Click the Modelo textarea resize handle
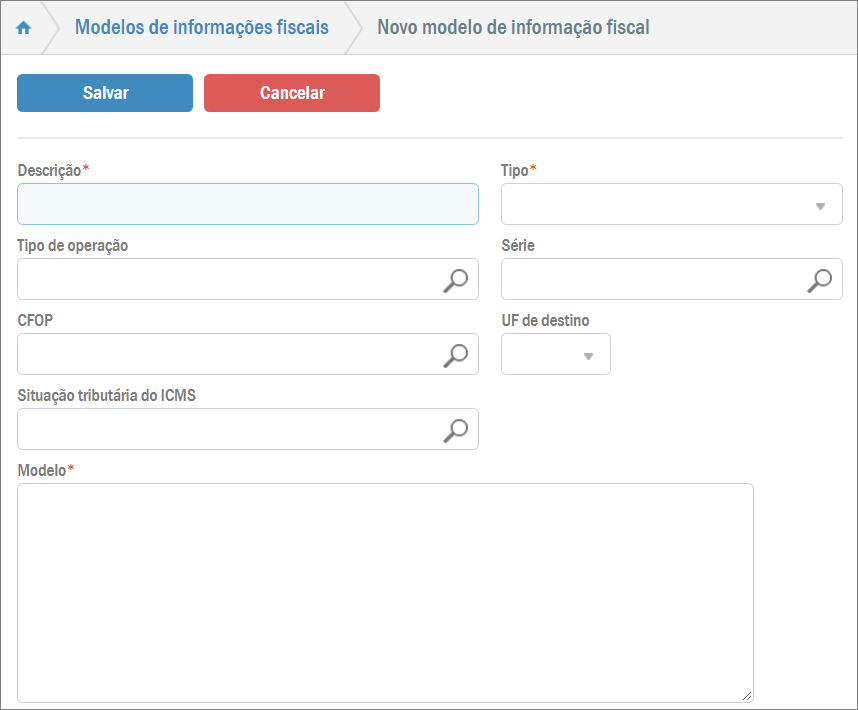 click(x=747, y=696)
